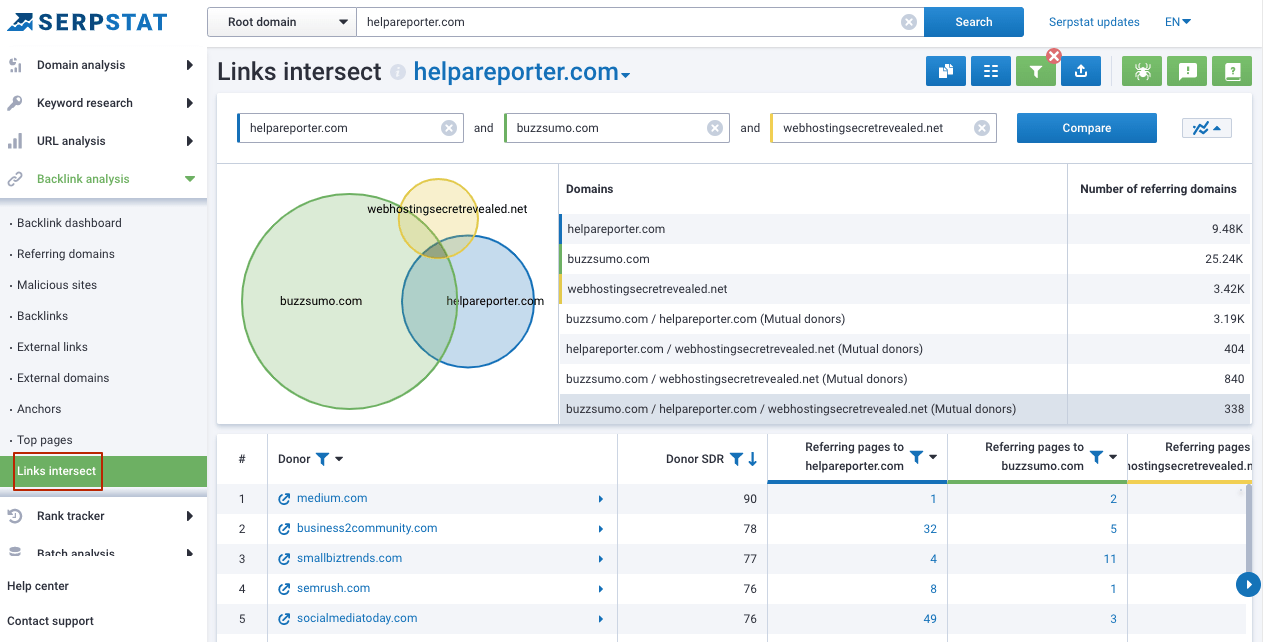
Task: Filter Referring pages to helpareporter.com column
Action: tap(917, 457)
